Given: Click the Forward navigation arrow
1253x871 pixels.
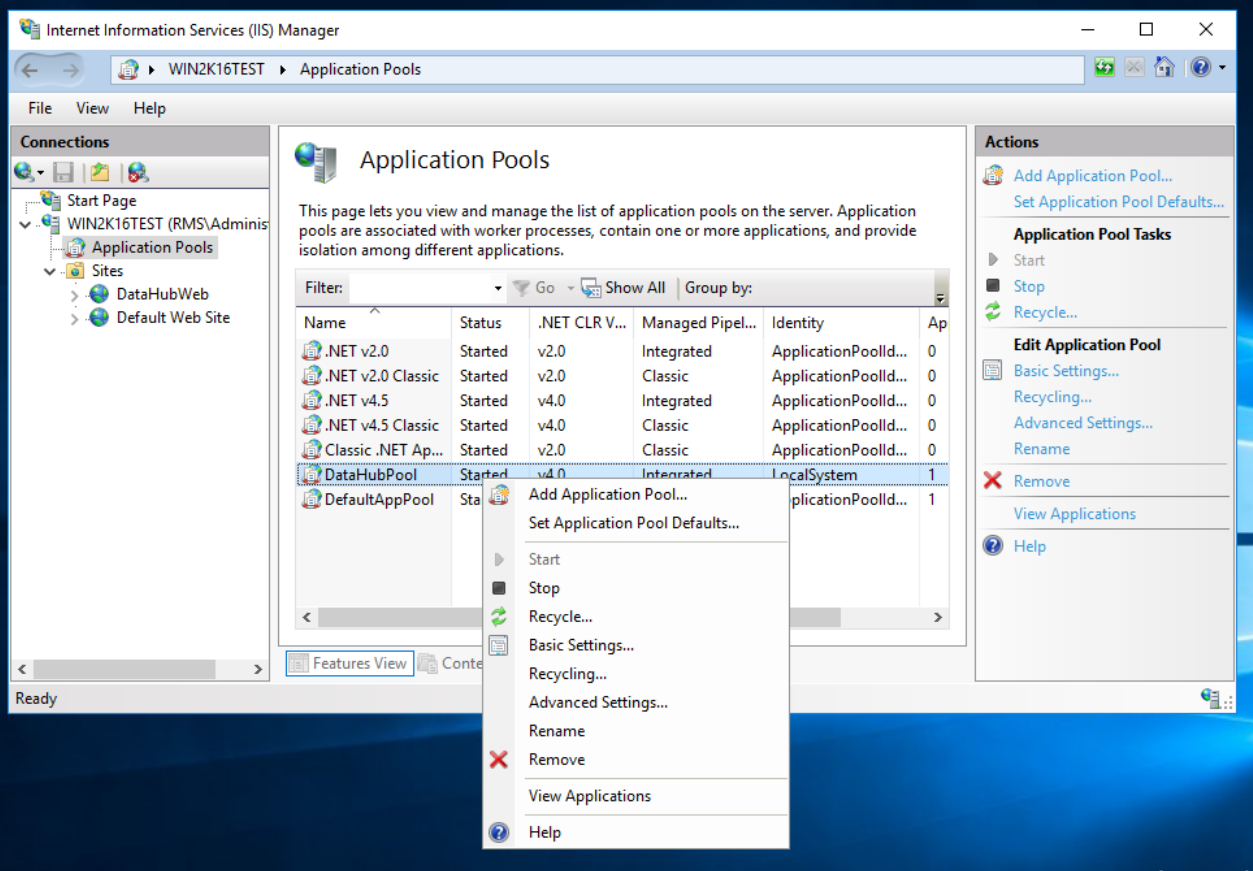Looking at the screenshot, I should pos(70,70).
